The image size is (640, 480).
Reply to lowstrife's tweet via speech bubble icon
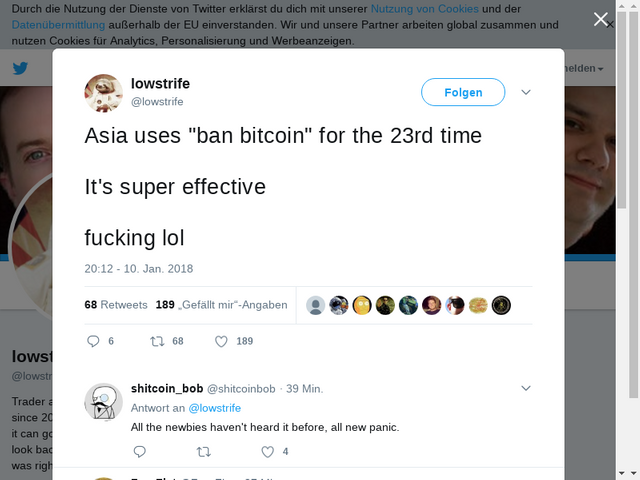click(93, 341)
